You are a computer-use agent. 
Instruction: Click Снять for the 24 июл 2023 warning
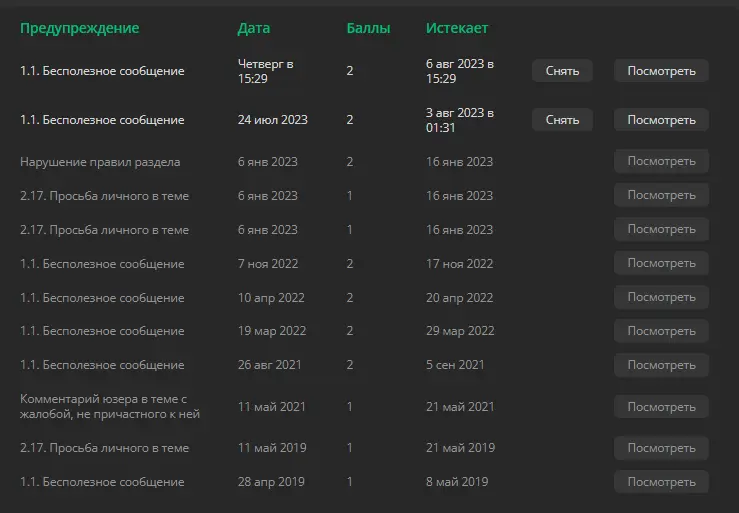pyautogui.click(x=562, y=120)
